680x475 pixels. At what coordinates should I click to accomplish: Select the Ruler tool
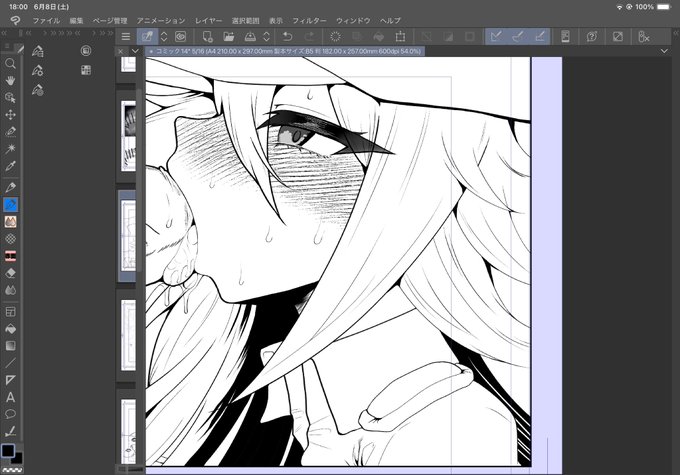tap(10, 380)
